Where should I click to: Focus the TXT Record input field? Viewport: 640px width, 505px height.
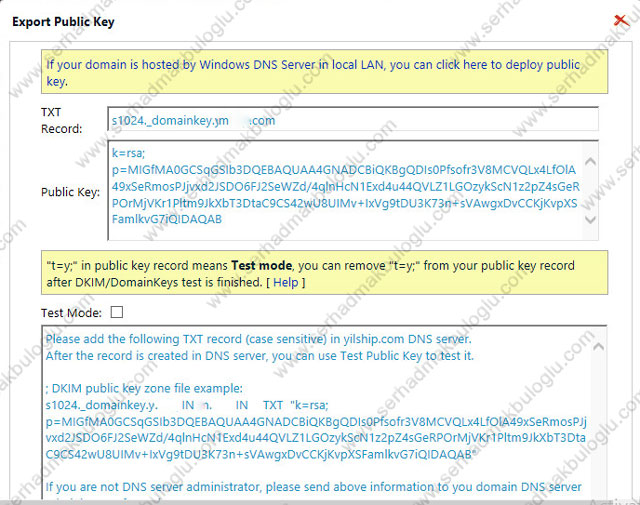click(x=353, y=121)
